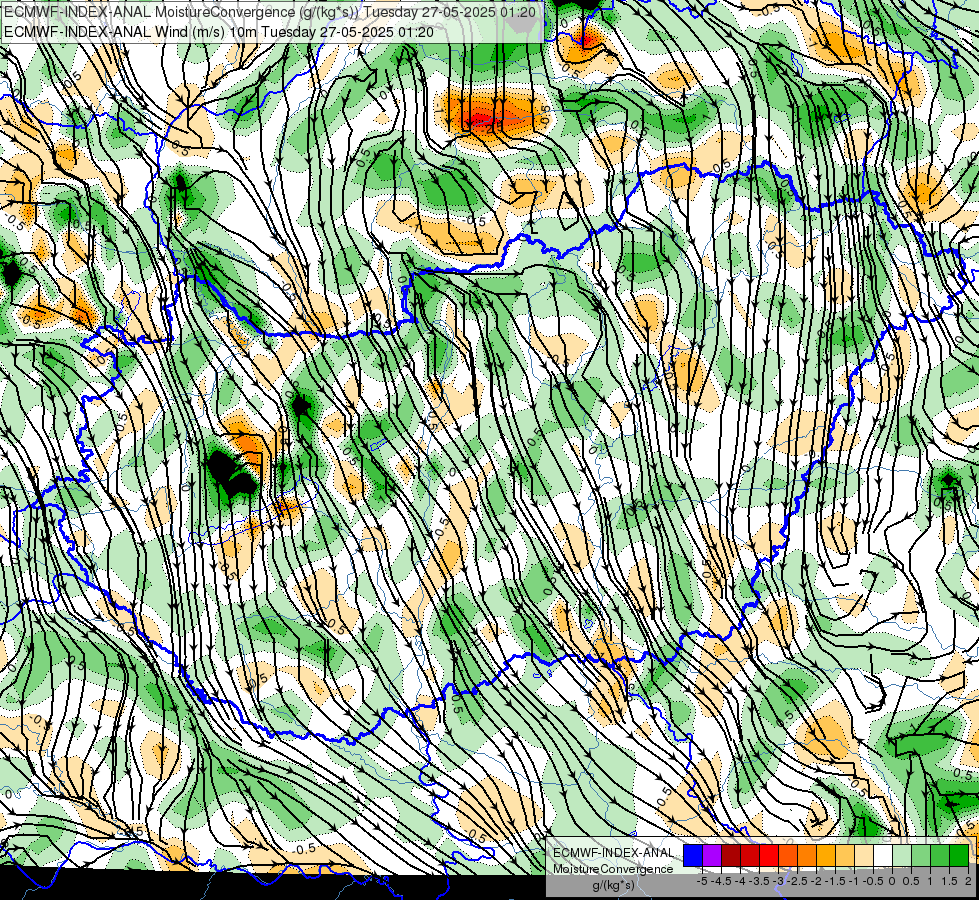Select the Wind (m/s) 10m title line

tap(218, 31)
